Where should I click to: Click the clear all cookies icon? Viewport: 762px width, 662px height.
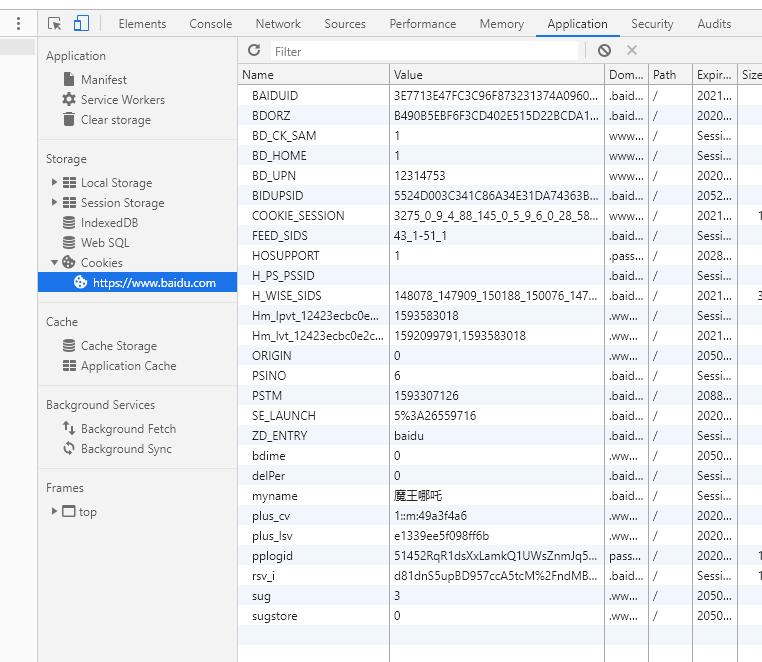[x=604, y=50]
